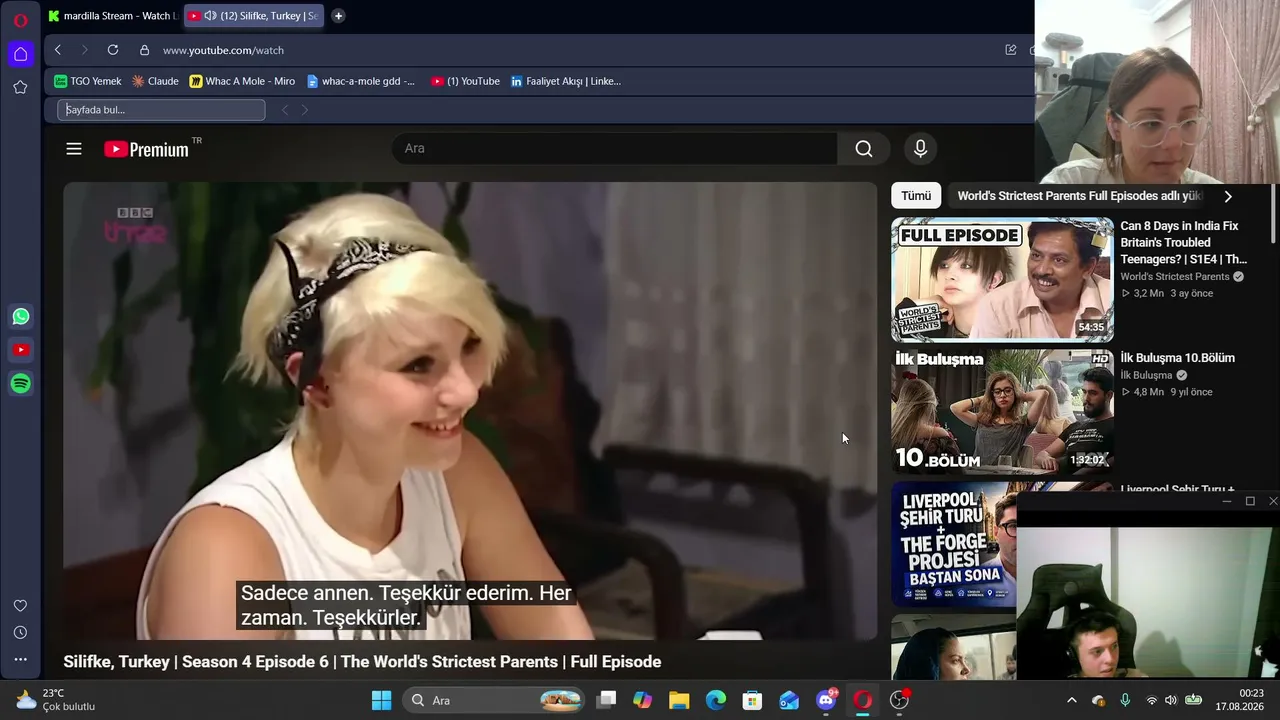Go back to the previous page

(x=58, y=50)
